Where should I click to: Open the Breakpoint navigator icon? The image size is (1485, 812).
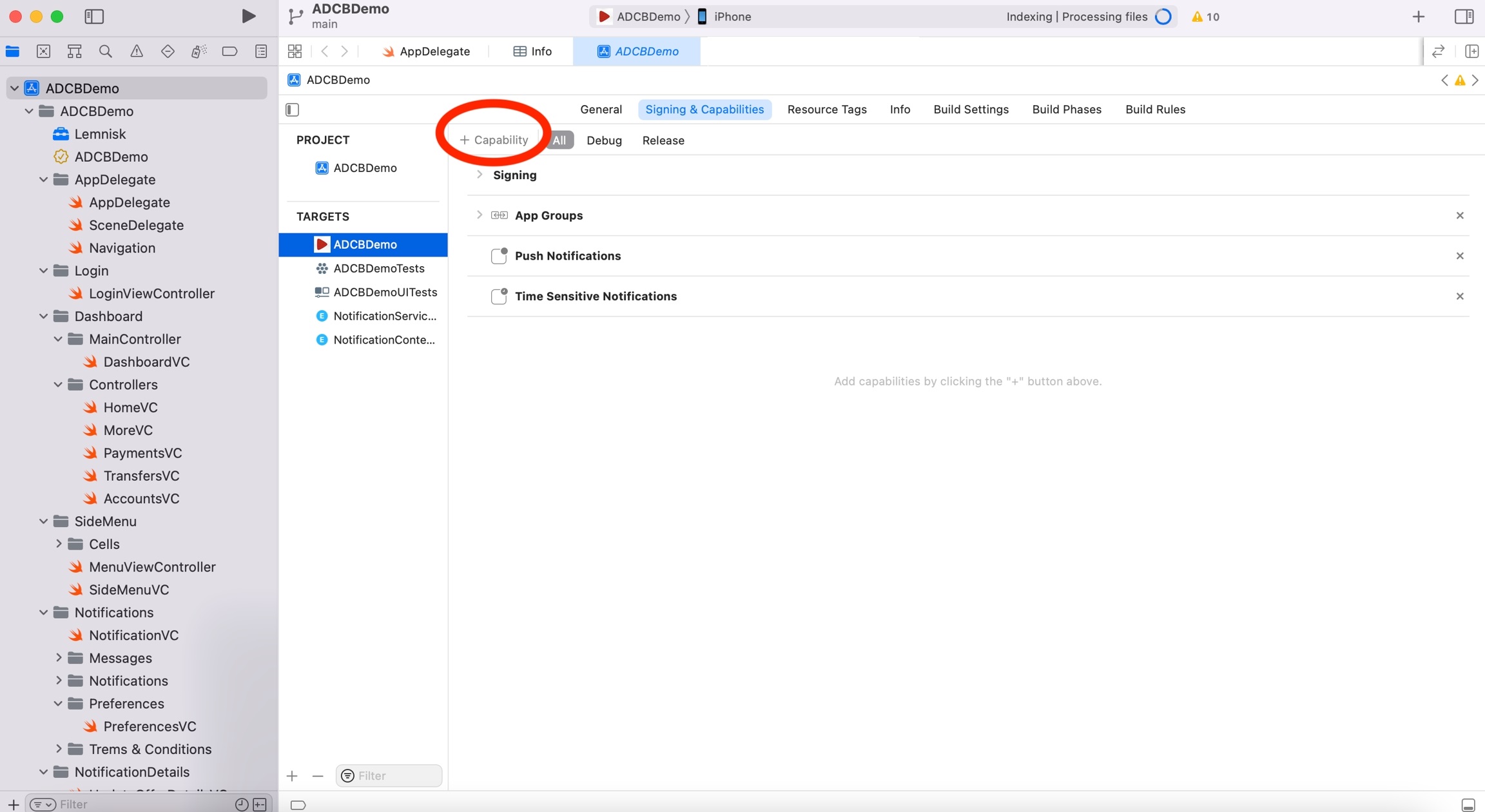pos(229,52)
